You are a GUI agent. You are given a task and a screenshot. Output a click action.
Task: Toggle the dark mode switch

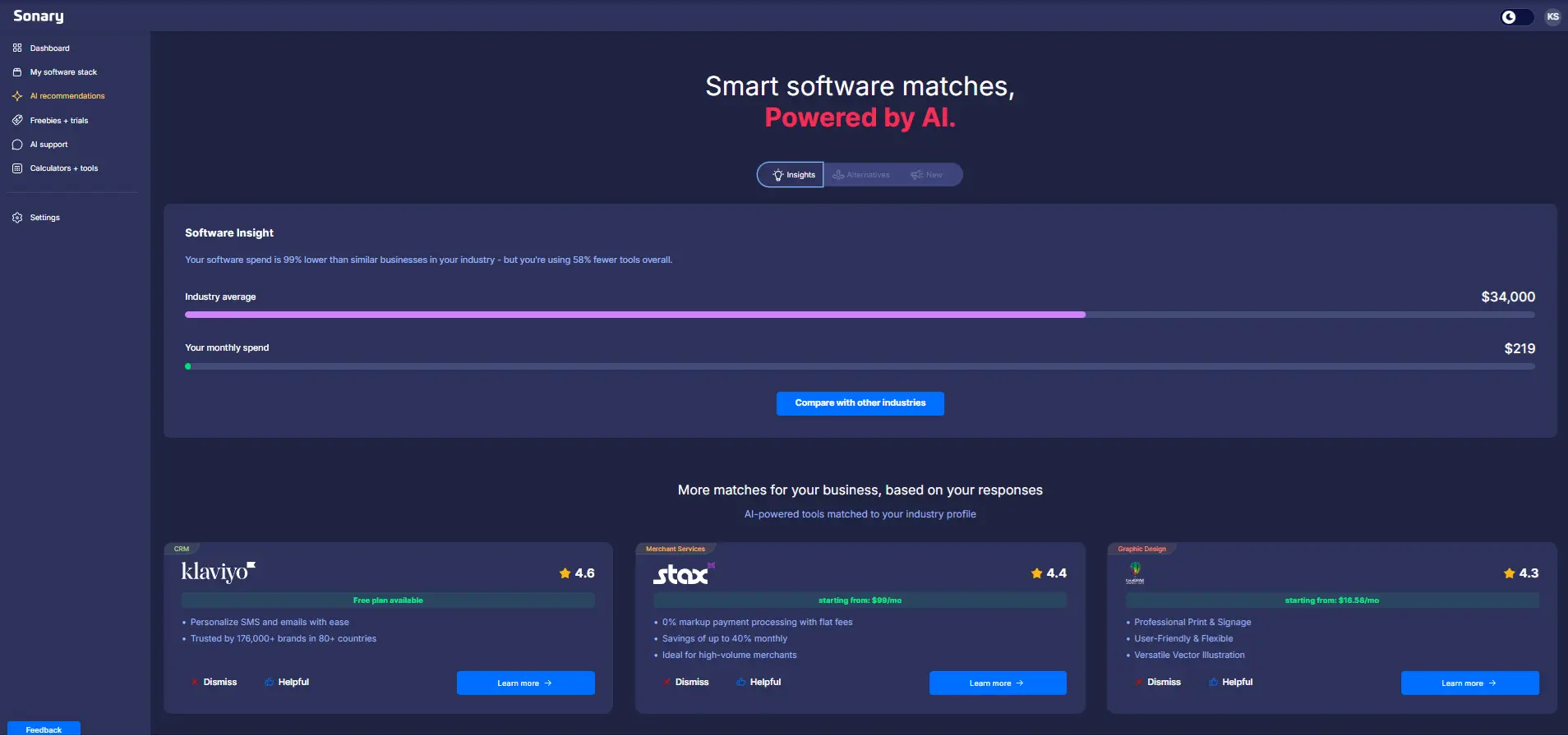1516,16
